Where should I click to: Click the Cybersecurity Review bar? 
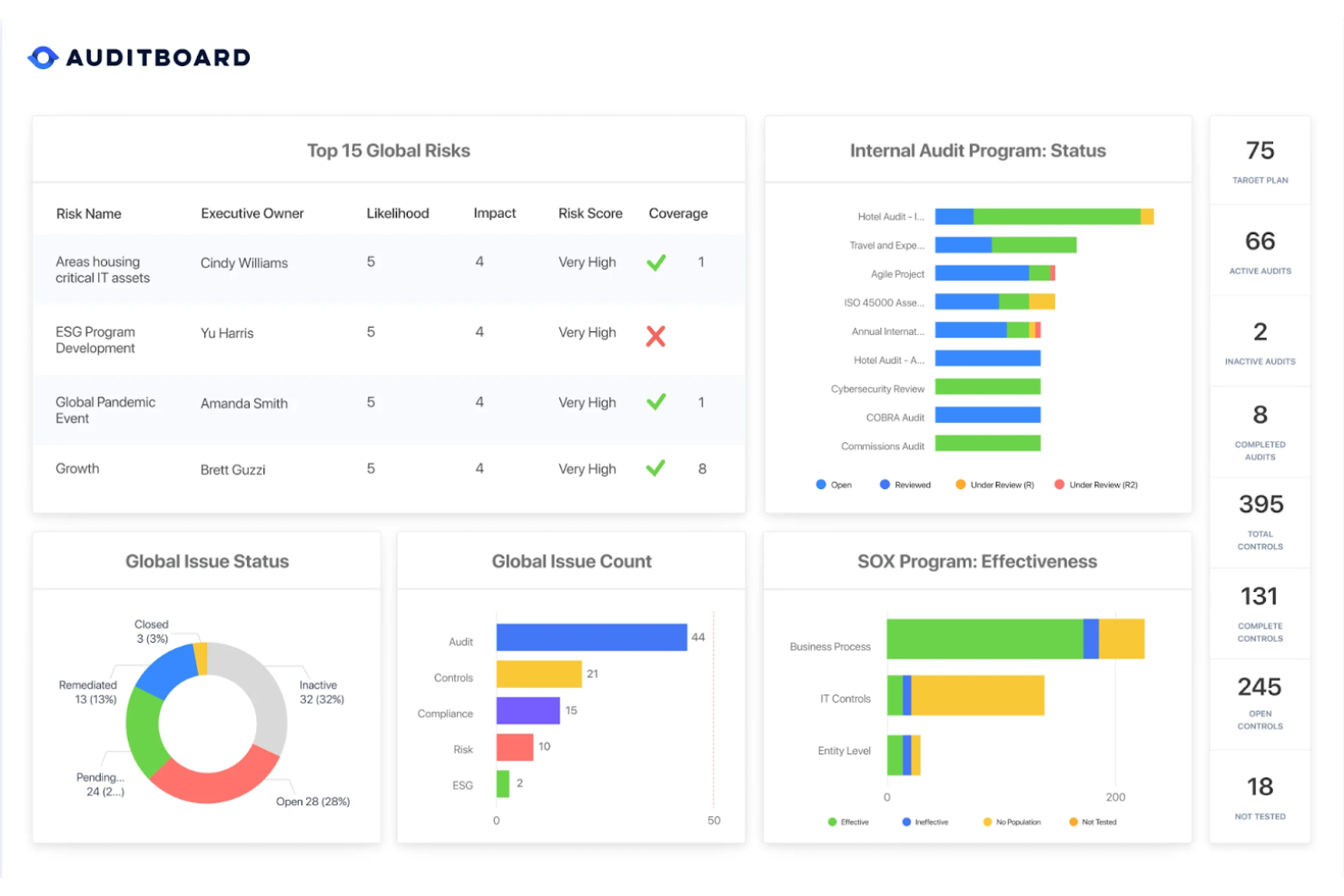click(987, 387)
